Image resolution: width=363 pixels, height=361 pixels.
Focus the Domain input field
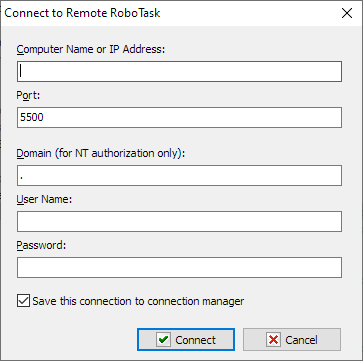coord(179,175)
